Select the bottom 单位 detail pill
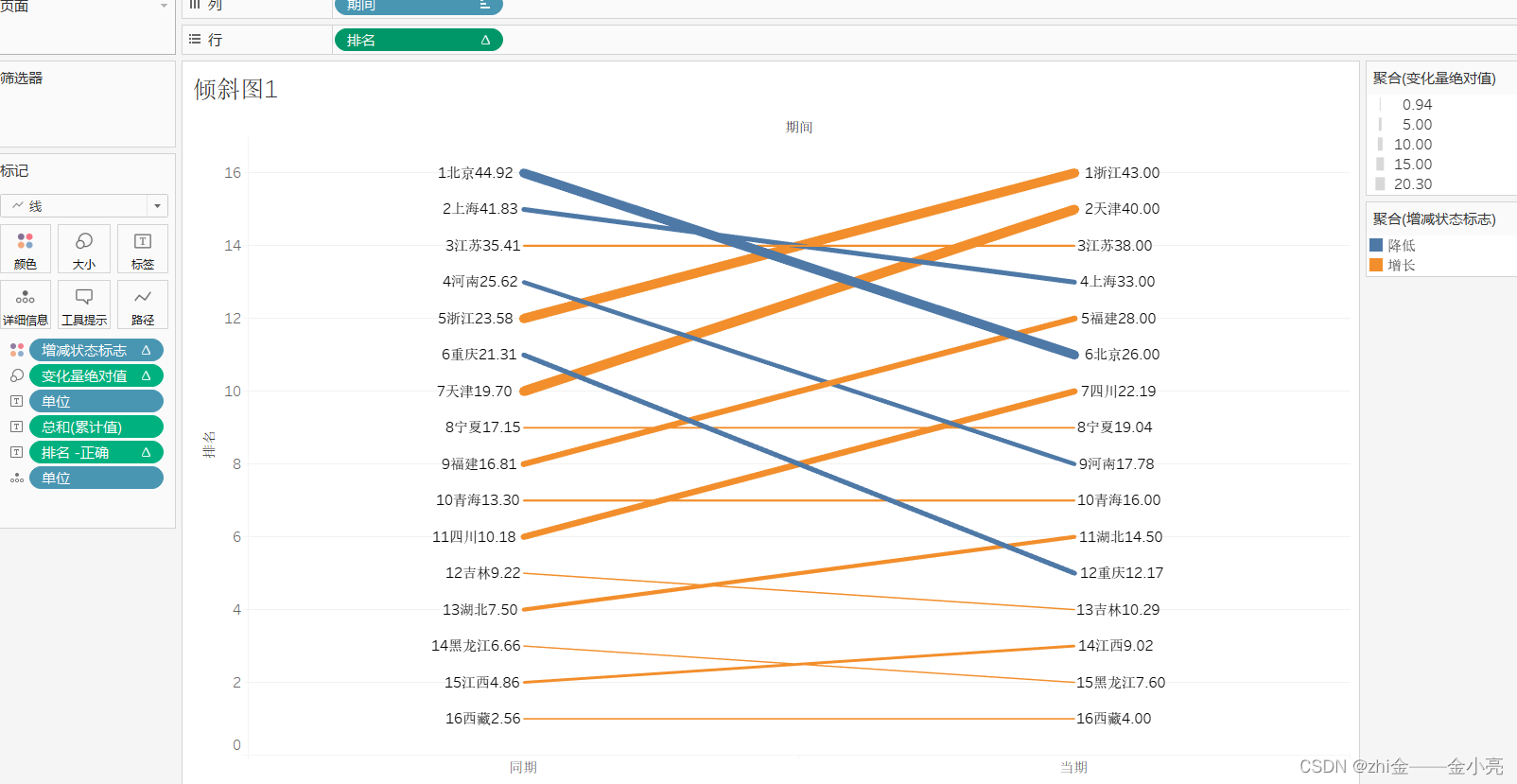The width and height of the screenshot is (1517, 784). coord(96,478)
